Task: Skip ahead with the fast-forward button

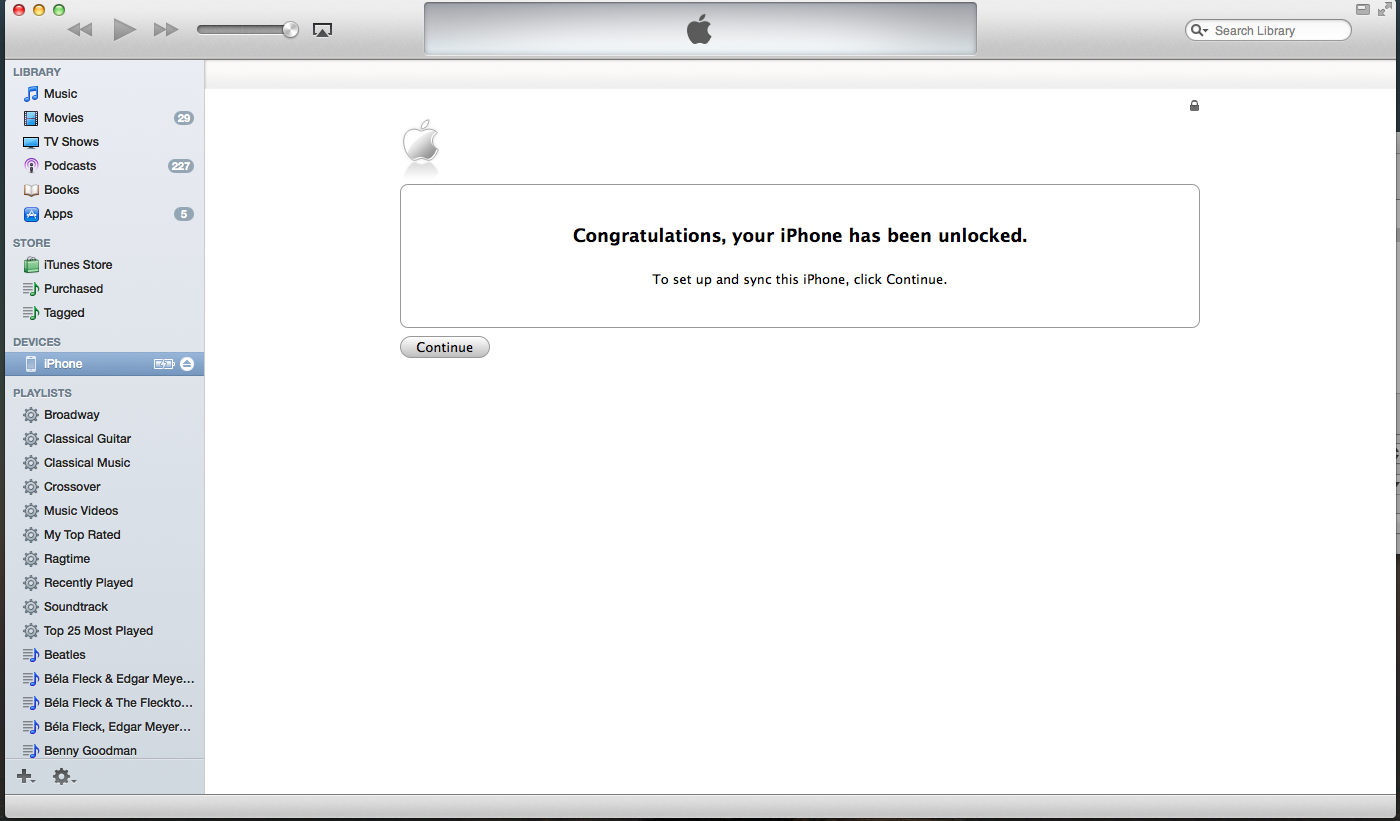Action: pos(166,30)
